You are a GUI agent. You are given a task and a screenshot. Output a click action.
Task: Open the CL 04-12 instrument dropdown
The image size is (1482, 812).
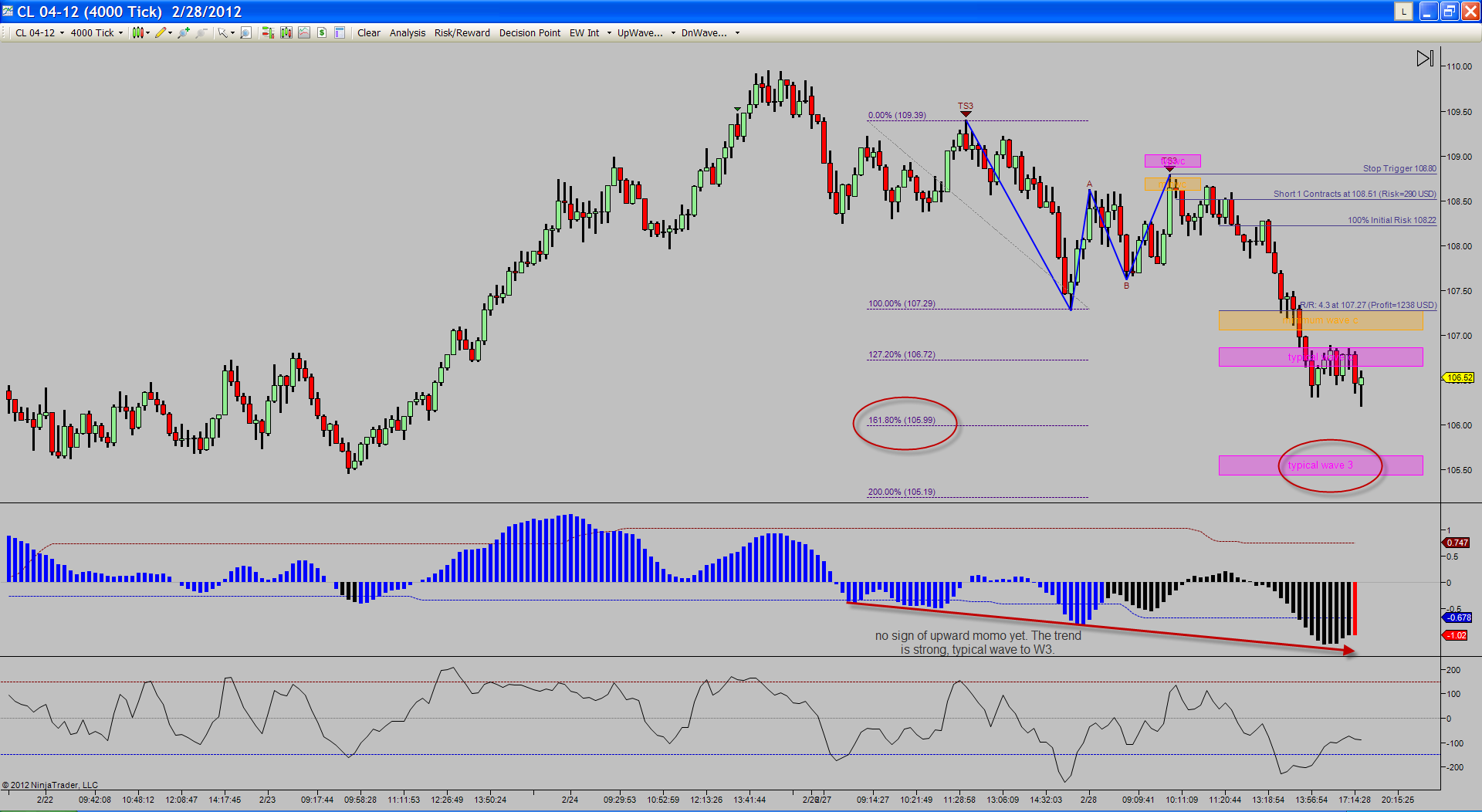(40, 33)
